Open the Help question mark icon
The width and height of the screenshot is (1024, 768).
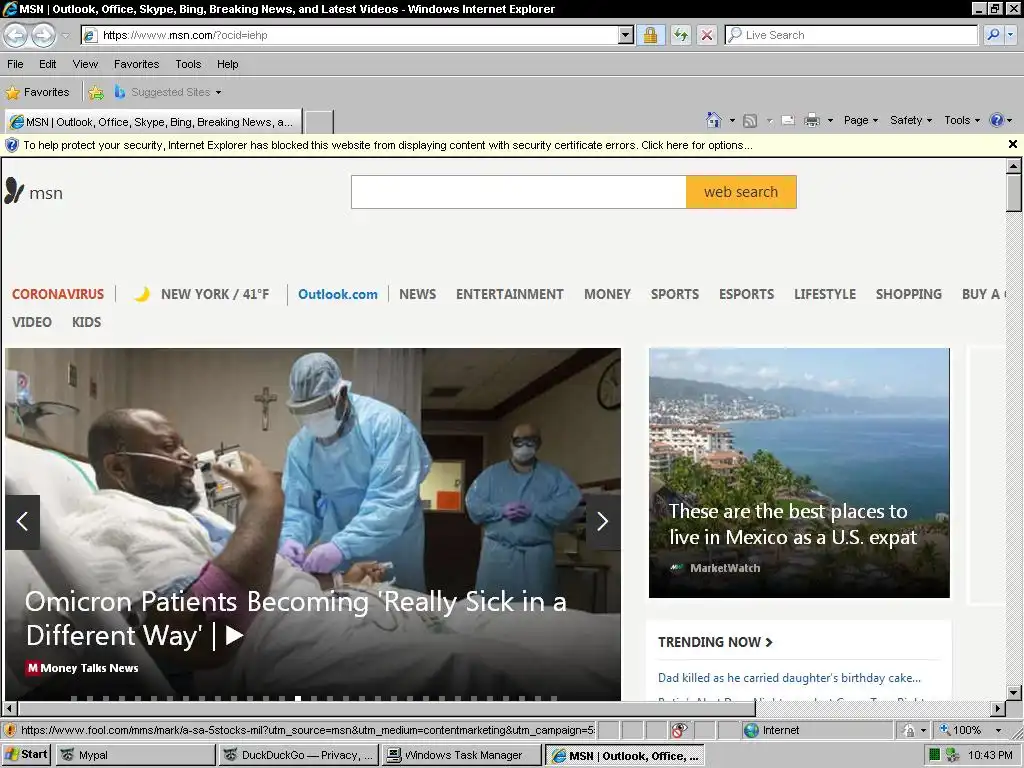(x=997, y=120)
